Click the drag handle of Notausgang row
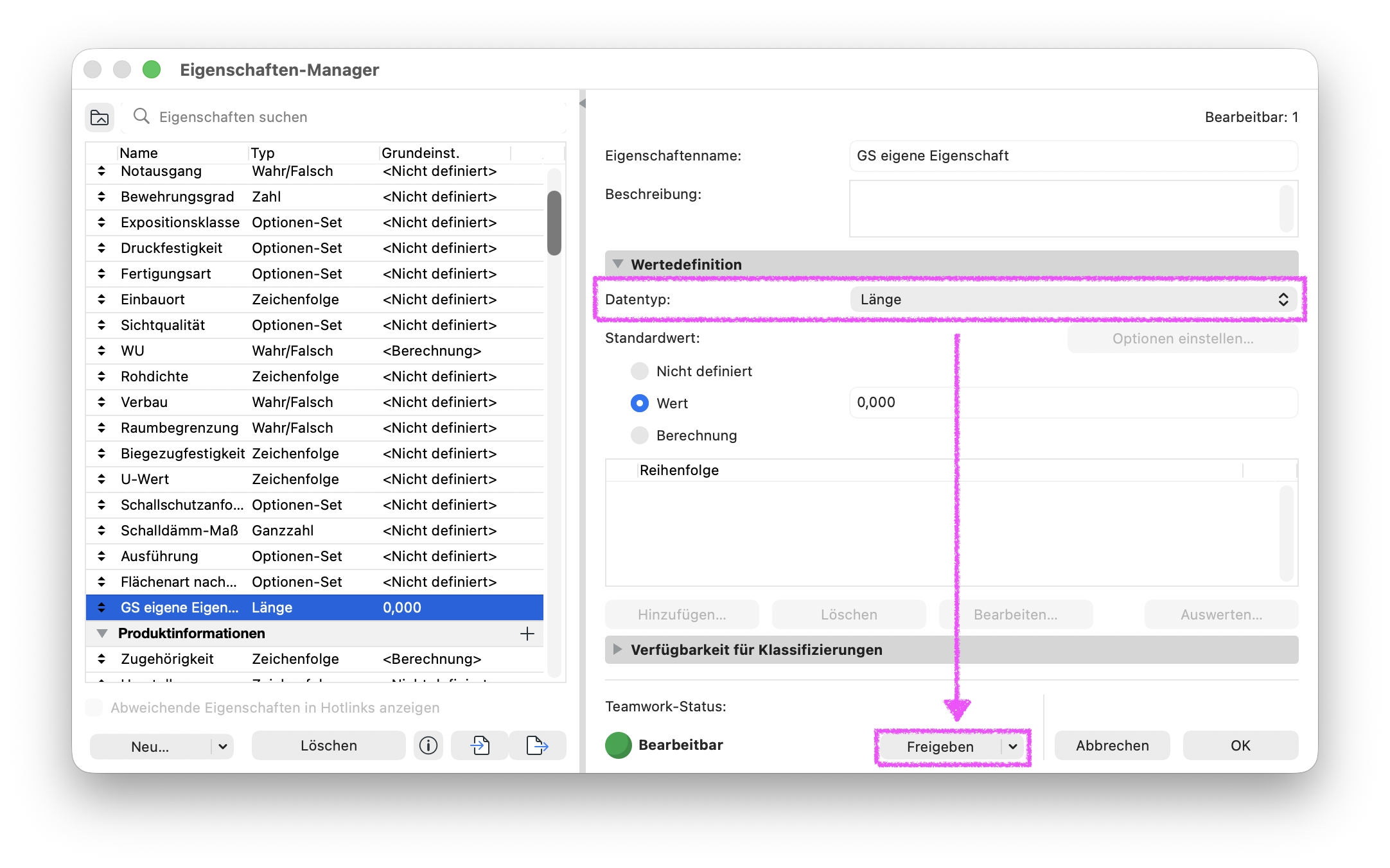 tap(101, 171)
